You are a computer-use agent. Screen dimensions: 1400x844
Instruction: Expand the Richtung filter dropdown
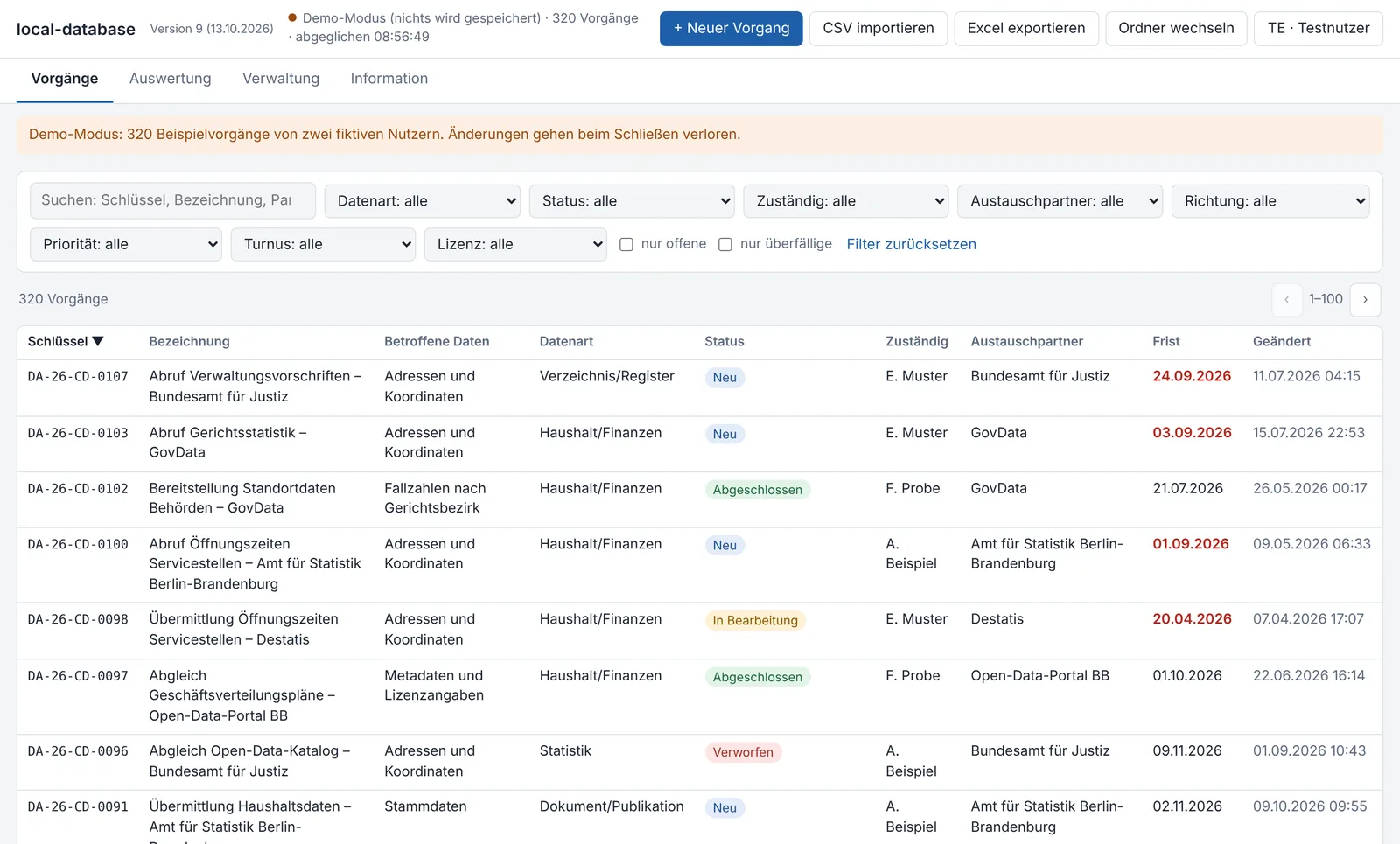tap(1270, 201)
